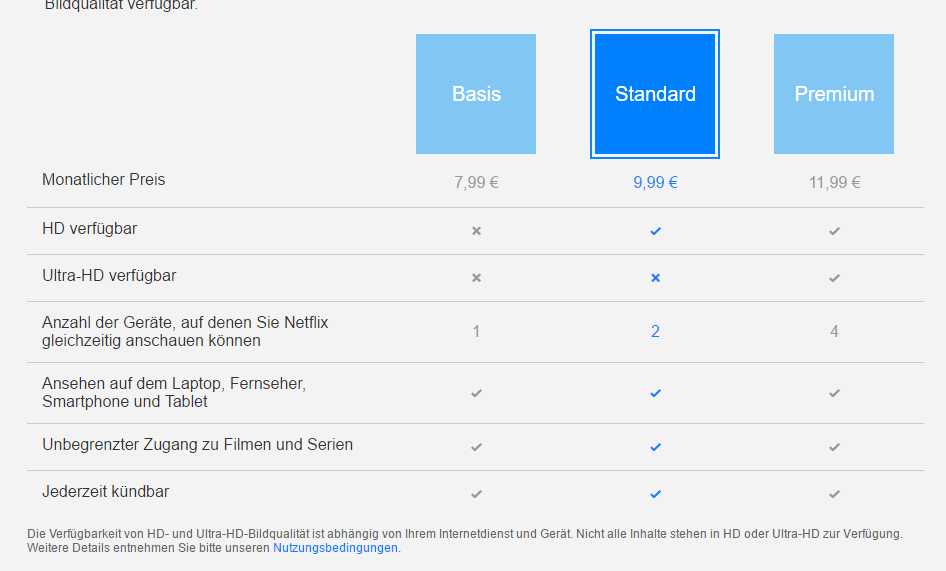
Task: Click the Premium device count 4
Action: coord(834,332)
